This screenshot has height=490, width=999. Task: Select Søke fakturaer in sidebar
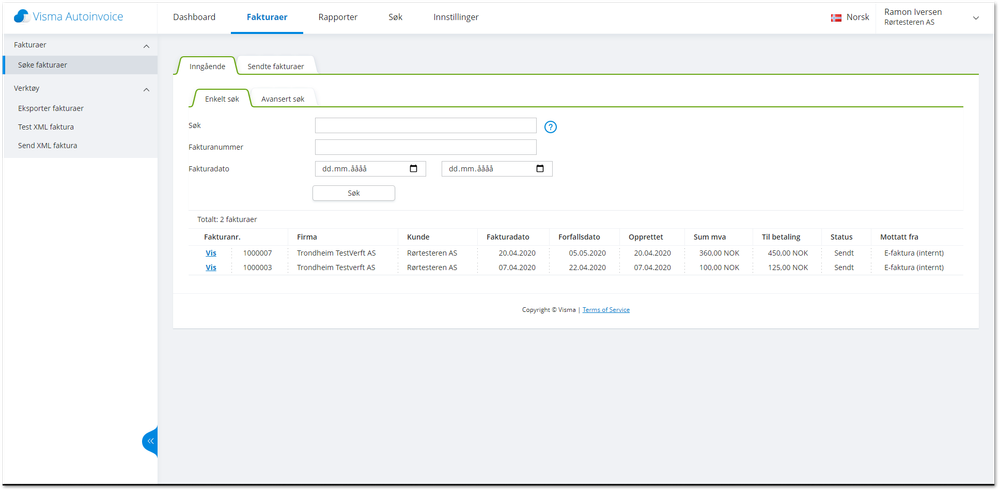(x=80, y=65)
